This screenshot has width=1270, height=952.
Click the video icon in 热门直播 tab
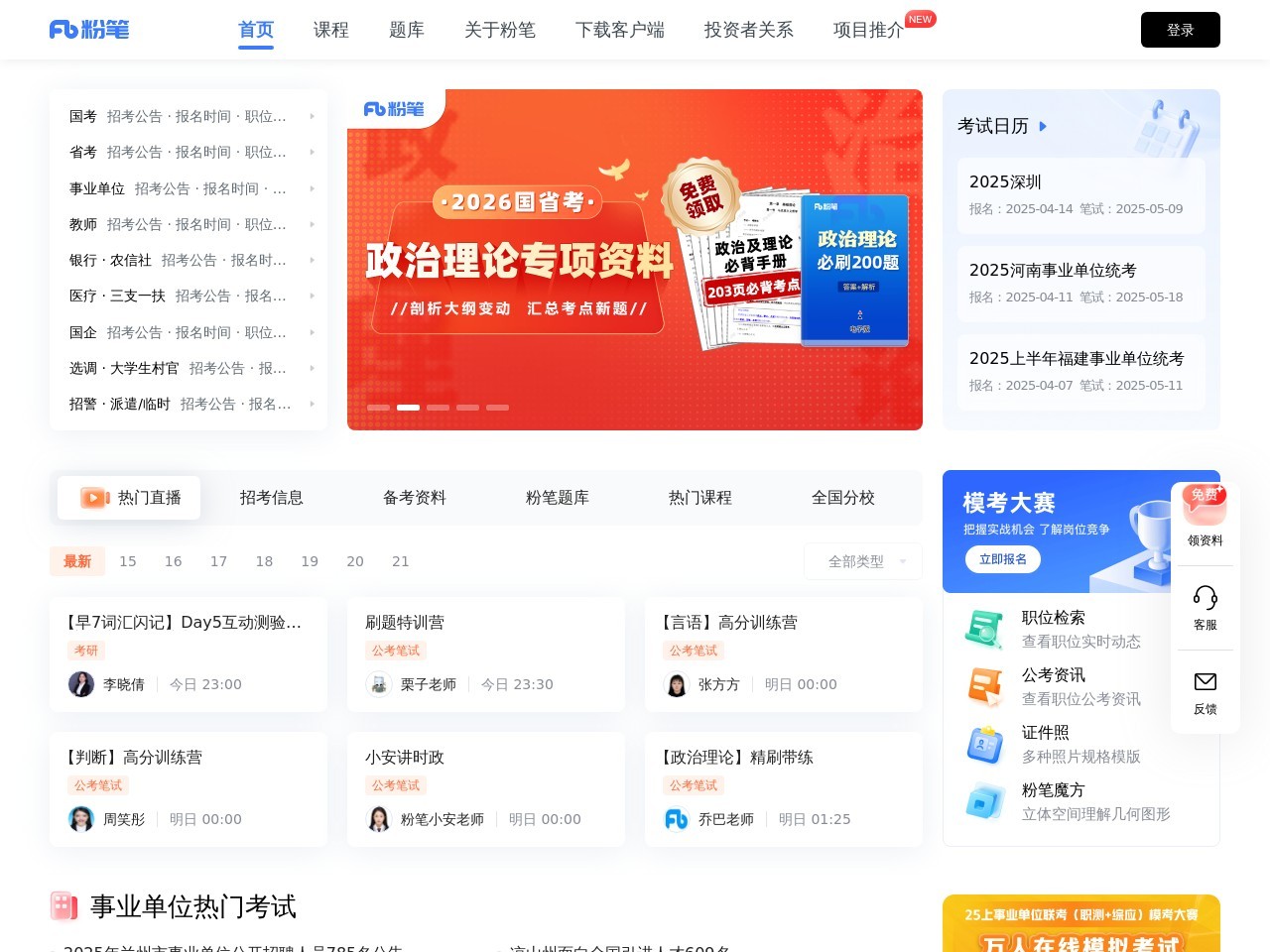pyautogui.click(x=95, y=498)
